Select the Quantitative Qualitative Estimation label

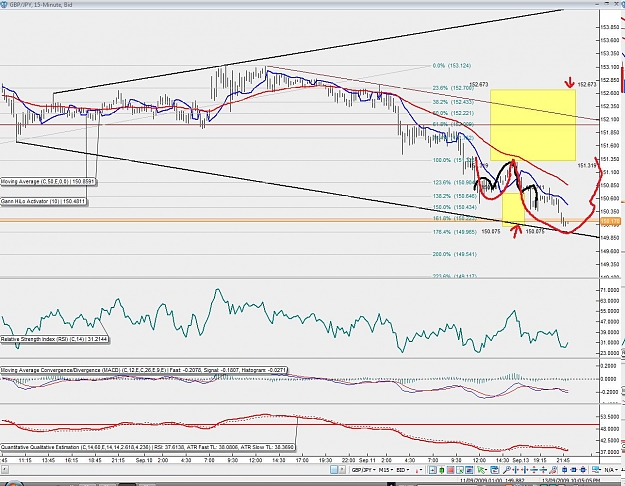tap(147, 447)
